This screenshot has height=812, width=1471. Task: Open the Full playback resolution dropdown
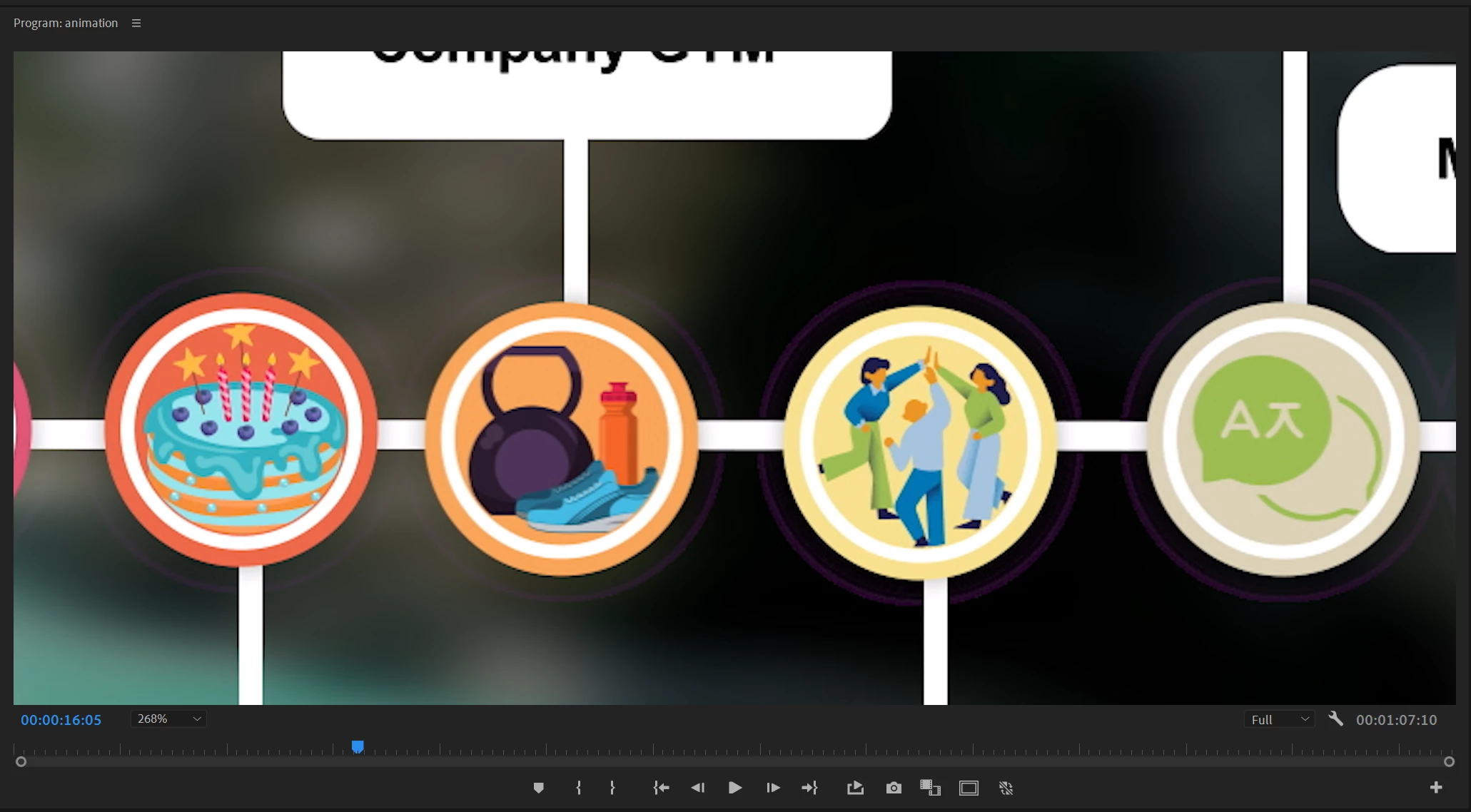click(x=1280, y=720)
